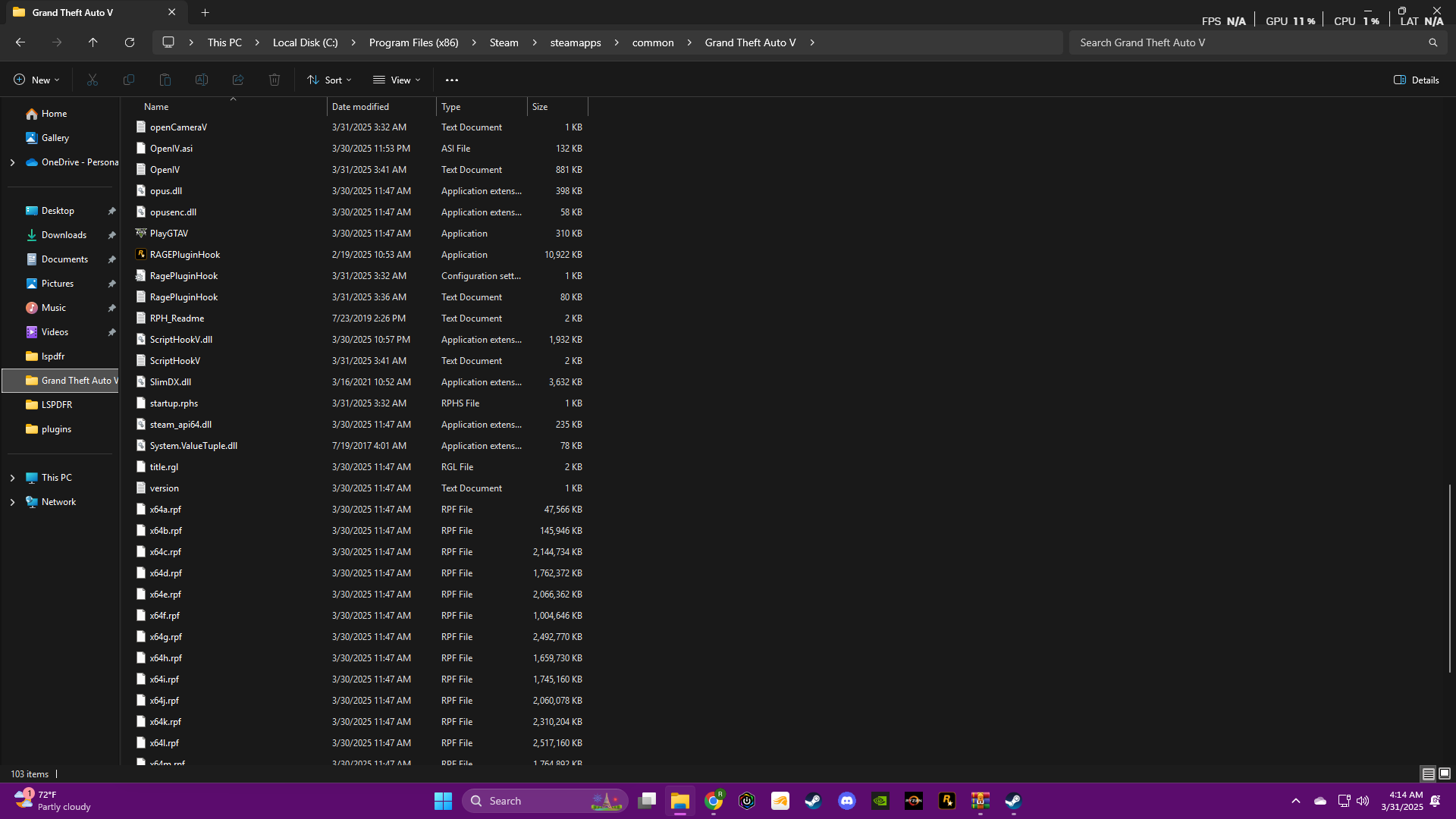Select LSPDFR folder in sidebar
1456x819 pixels.
pos(57,405)
